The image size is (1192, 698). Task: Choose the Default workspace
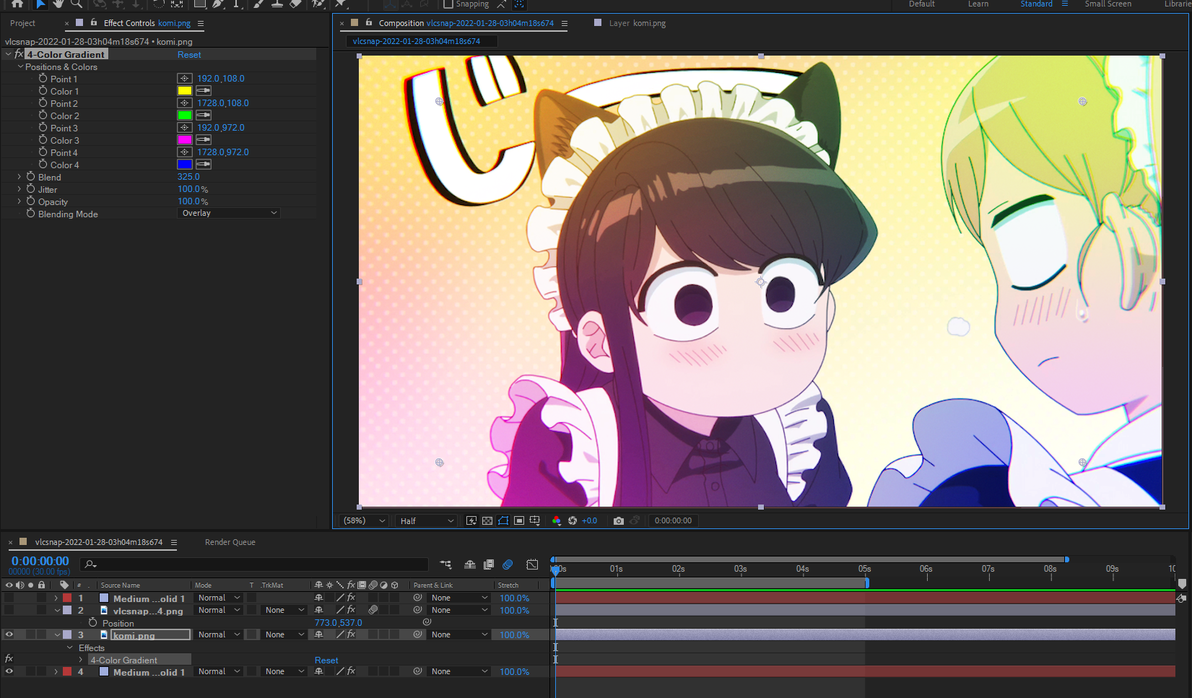[921, 4]
